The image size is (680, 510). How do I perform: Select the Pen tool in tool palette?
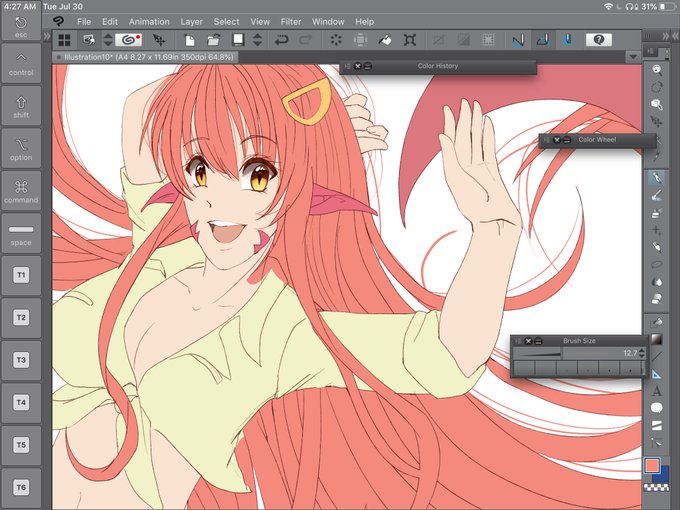click(657, 178)
